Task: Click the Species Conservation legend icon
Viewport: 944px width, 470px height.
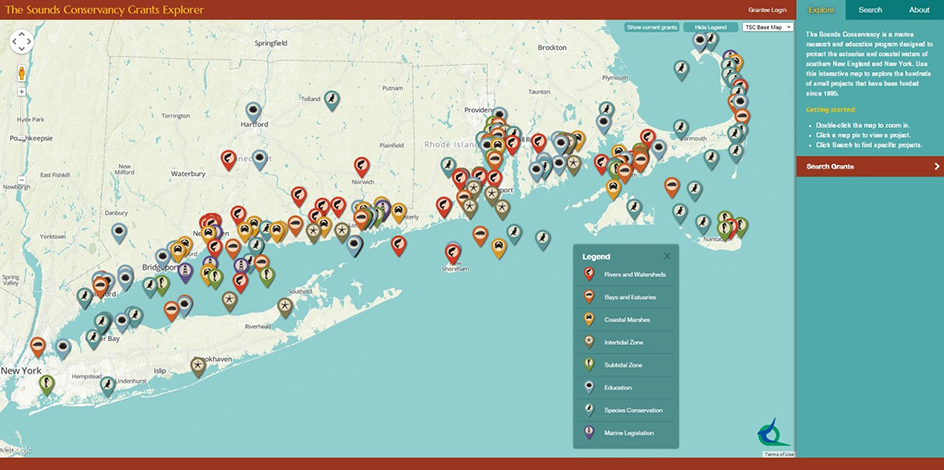Action: pos(589,410)
